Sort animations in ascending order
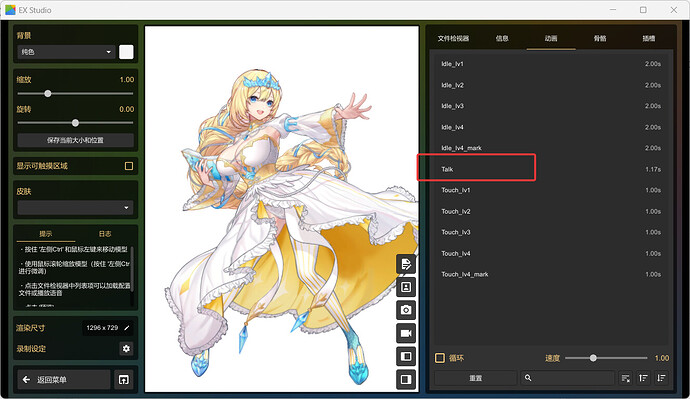The image size is (690, 399). (643, 378)
